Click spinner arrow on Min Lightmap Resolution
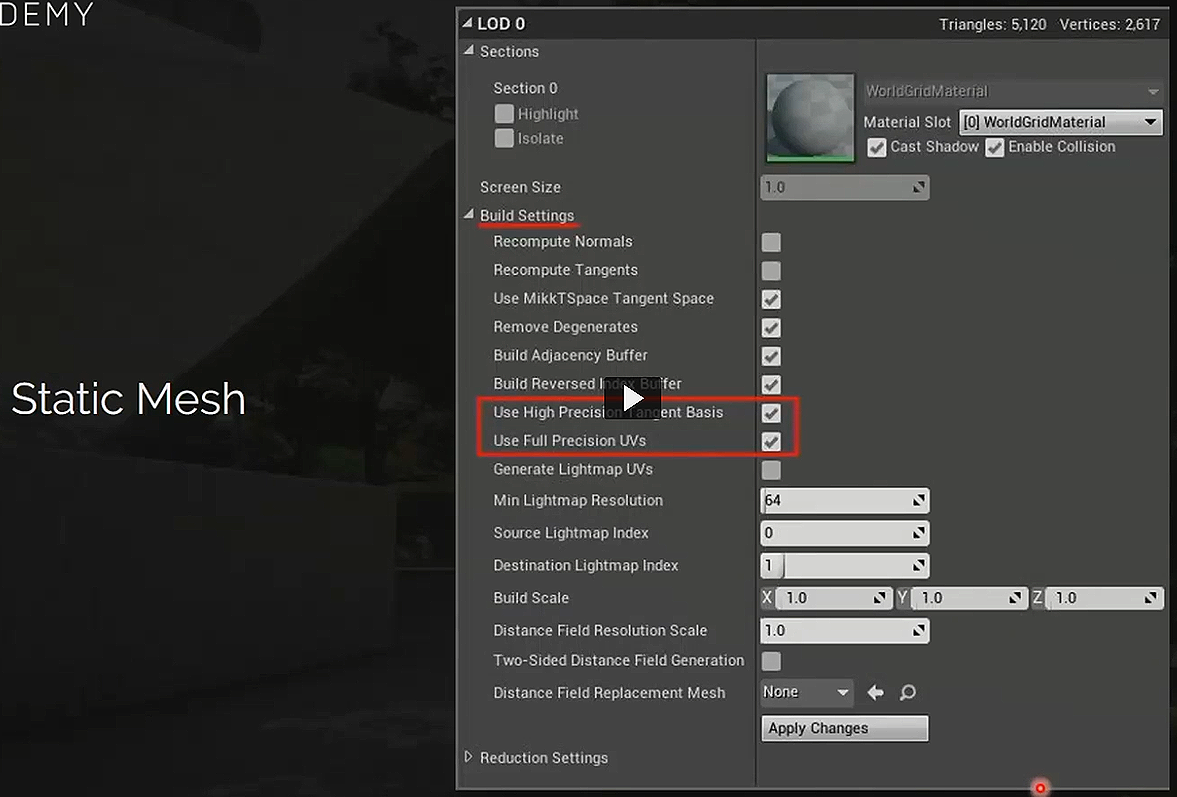The height and width of the screenshot is (797, 1177). pos(919,501)
